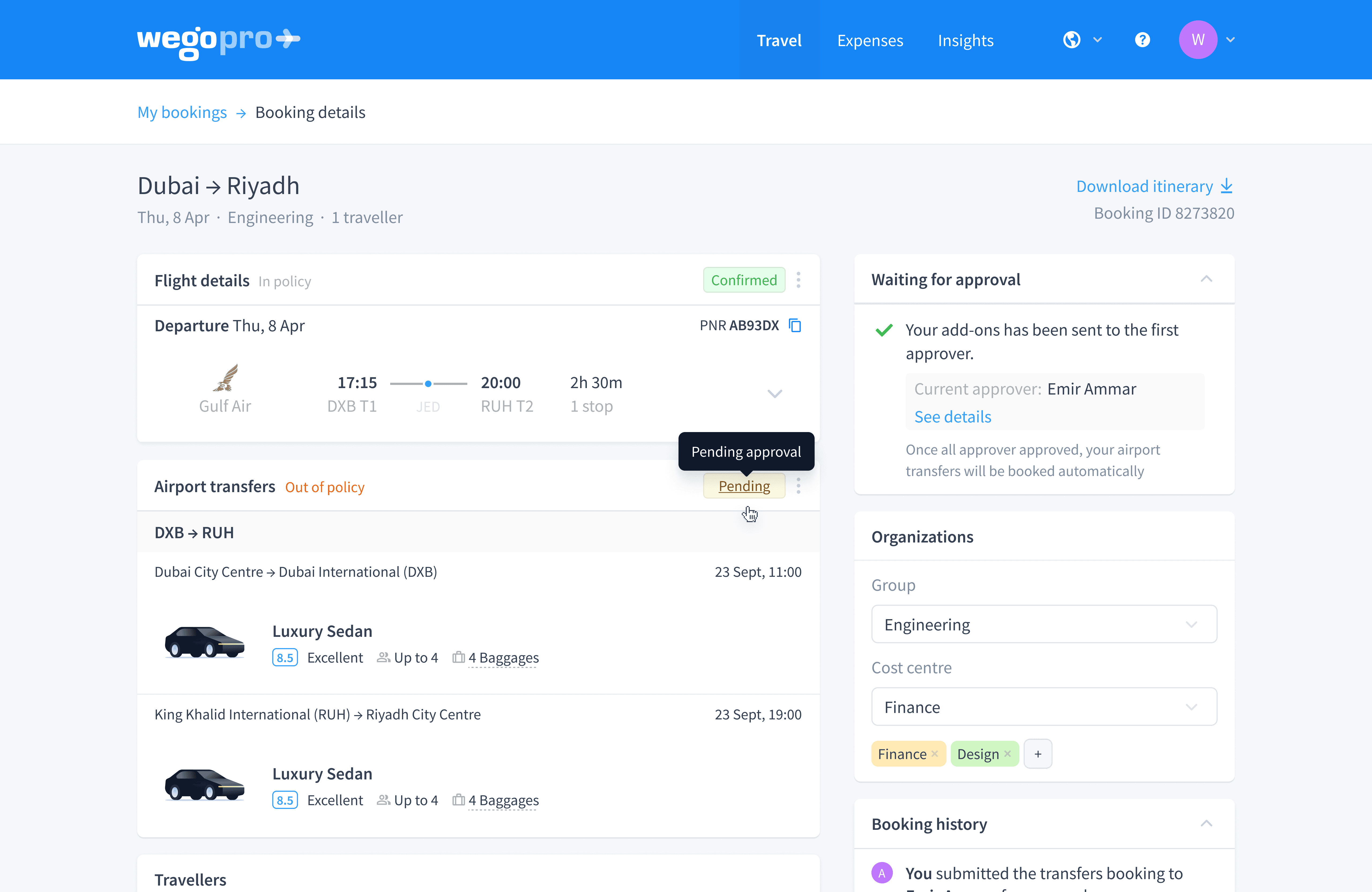Viewport: 1372px width, 892px height.
Task: View 4 Baggages info for first sedan
Action: click(x=503, y=658)
